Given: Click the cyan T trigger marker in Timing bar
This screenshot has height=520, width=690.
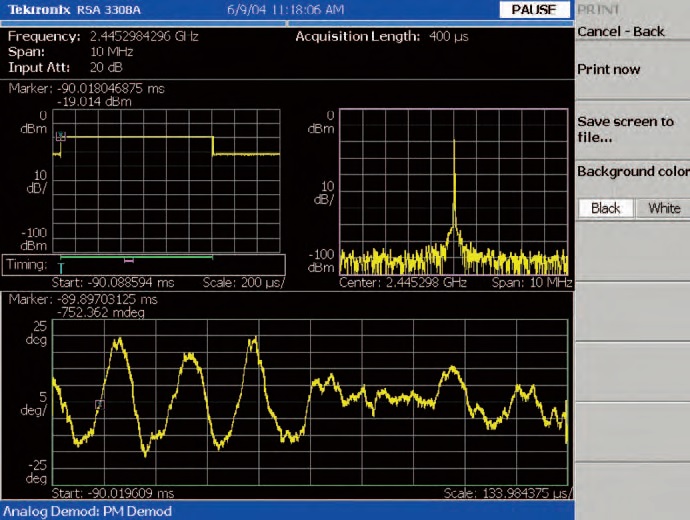Looking at the screenshot, I should [62, 268].
